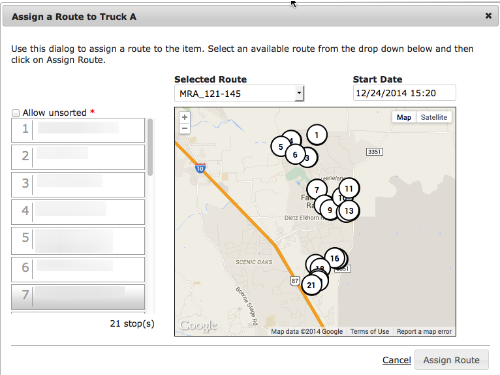
Task: Switch map view to Map
Action: click(x=404, y=117)
